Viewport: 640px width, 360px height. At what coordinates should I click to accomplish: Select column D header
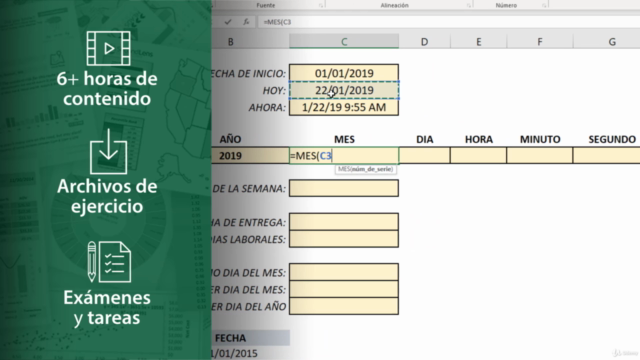(x=424, y=42)
